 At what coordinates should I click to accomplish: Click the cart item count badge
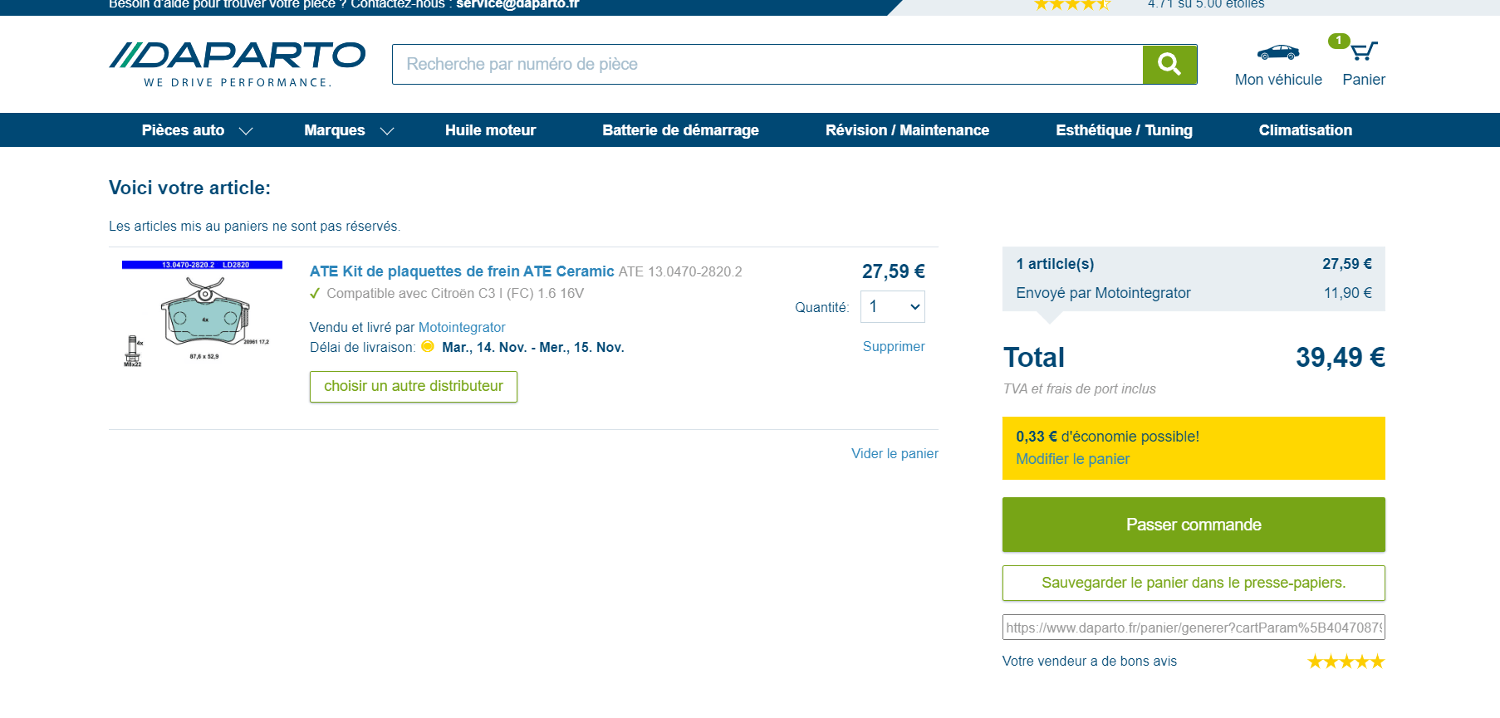click(1338, 41)
